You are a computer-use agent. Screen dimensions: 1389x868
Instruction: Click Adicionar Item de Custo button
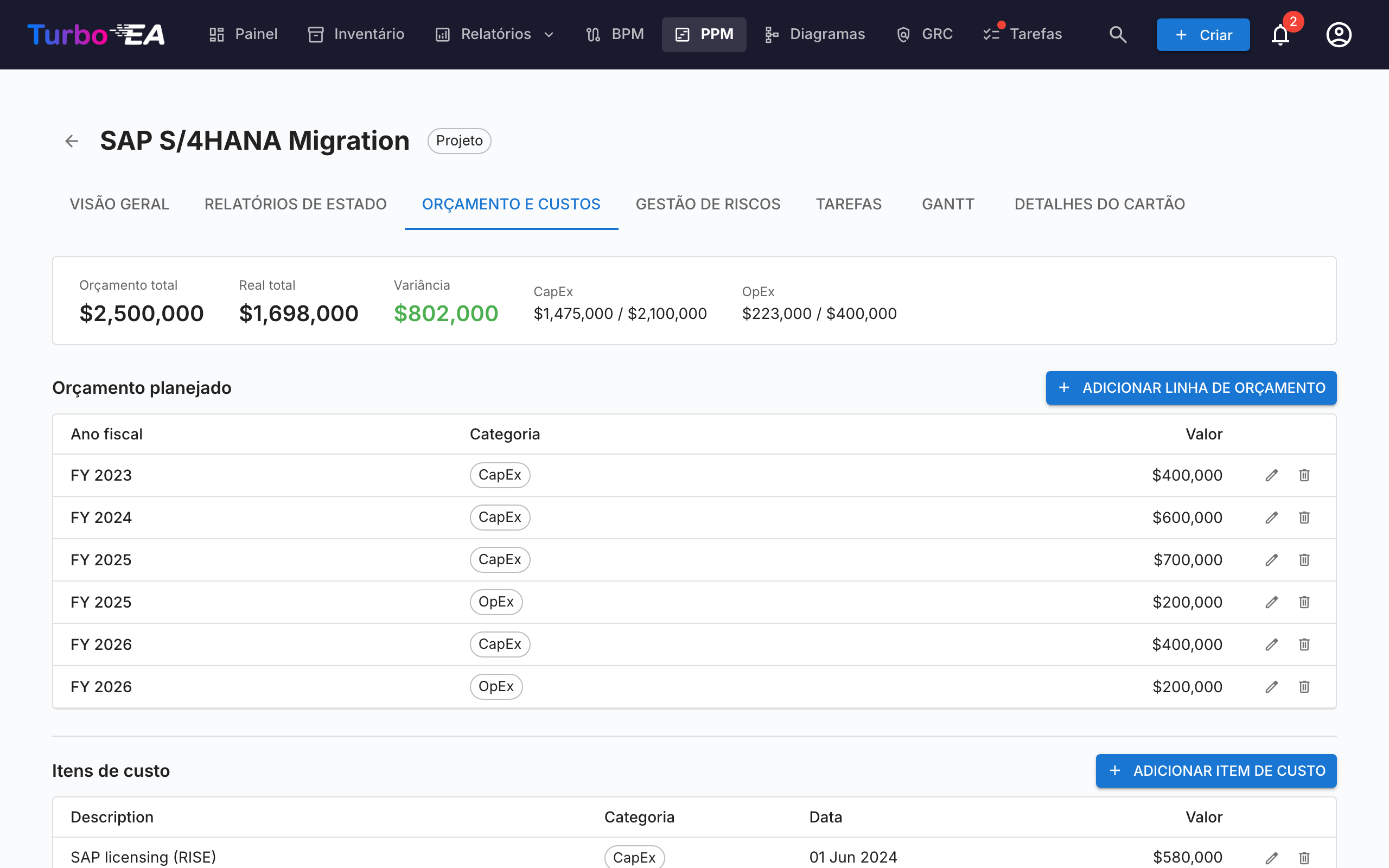click(1216, 771)
